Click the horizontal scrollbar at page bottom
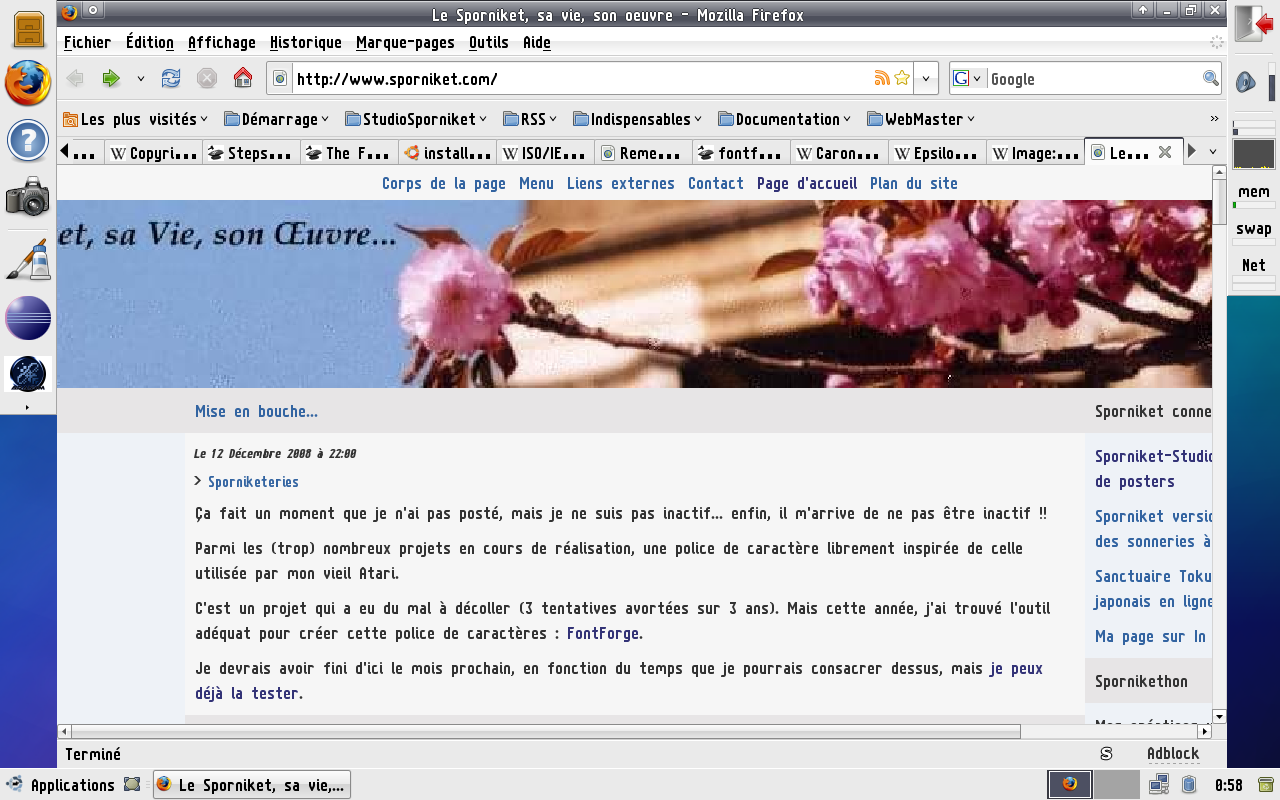1280x800 pixels. click(x=545, y=731)
